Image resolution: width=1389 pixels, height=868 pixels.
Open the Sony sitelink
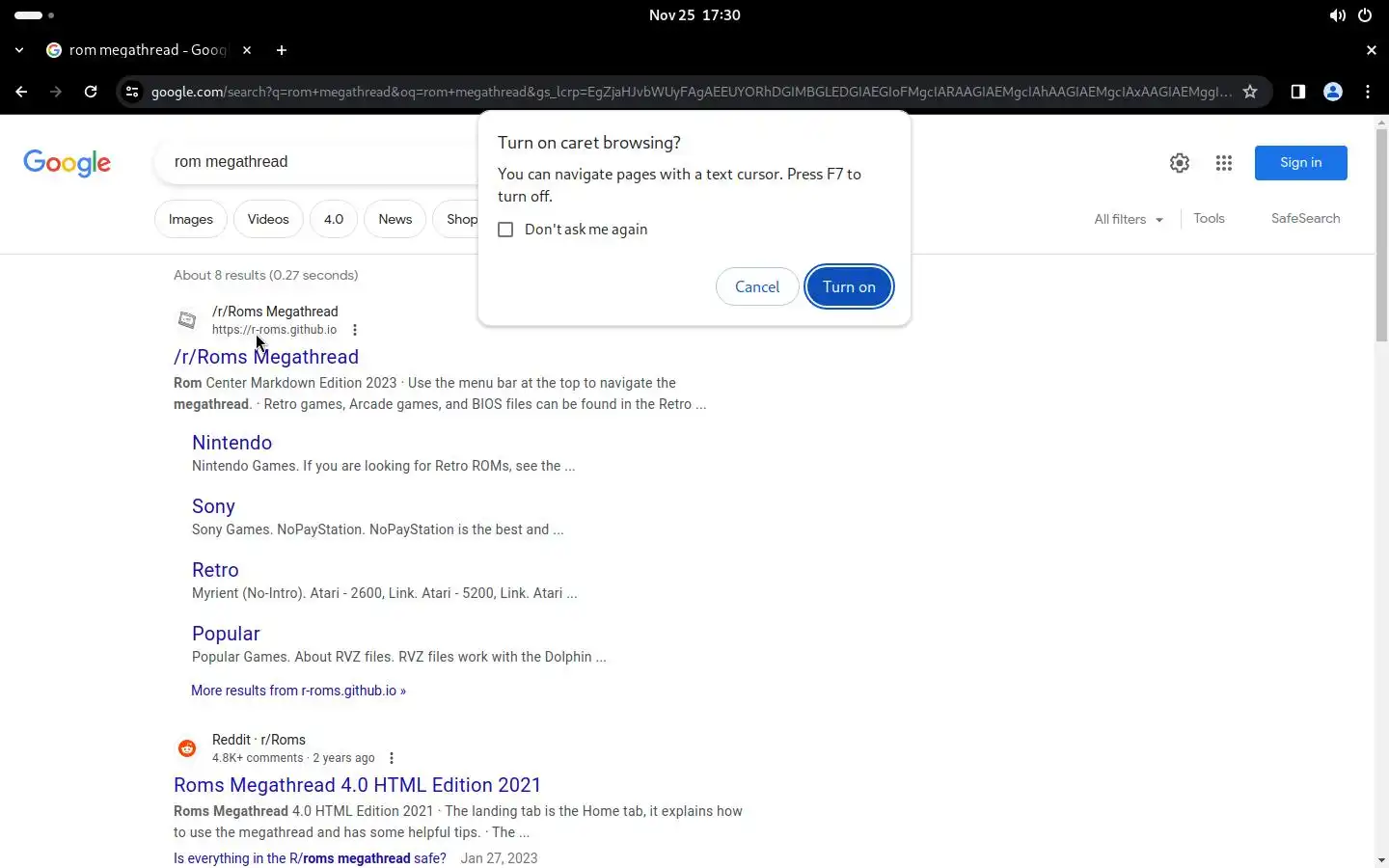click(213, 506)
